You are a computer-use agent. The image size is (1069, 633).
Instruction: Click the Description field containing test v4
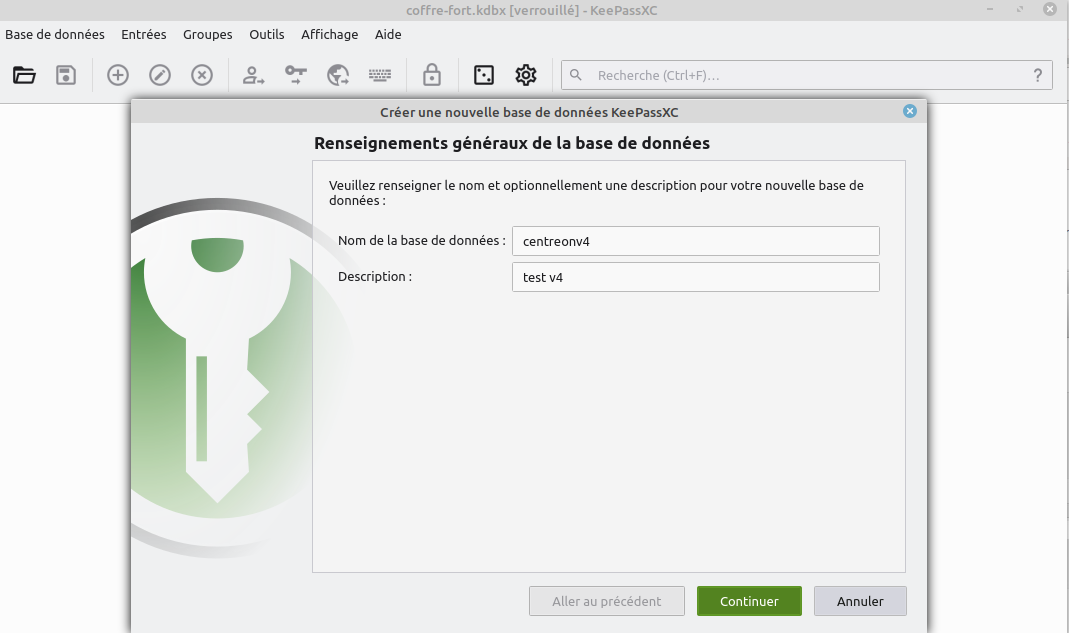pyautogui.click(x=695, y=277)
